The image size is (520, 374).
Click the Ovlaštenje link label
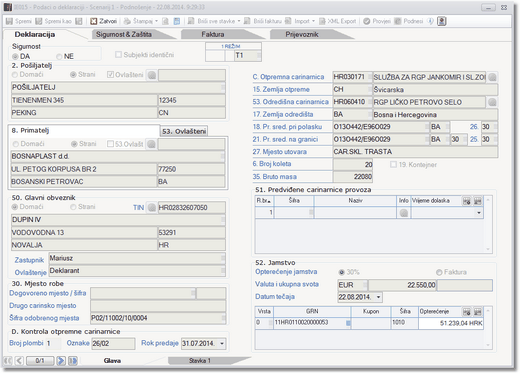tap(30, 272)
